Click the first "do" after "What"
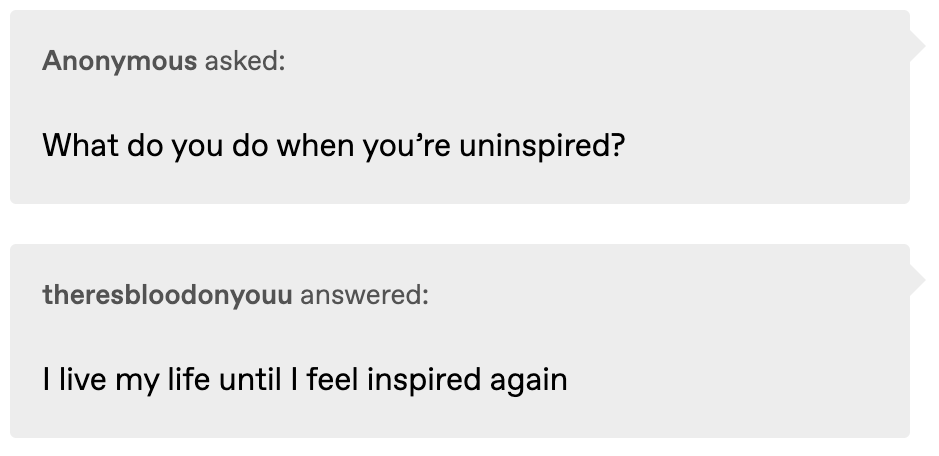Viewport: 939px width, 456px height. coord(145,146)
